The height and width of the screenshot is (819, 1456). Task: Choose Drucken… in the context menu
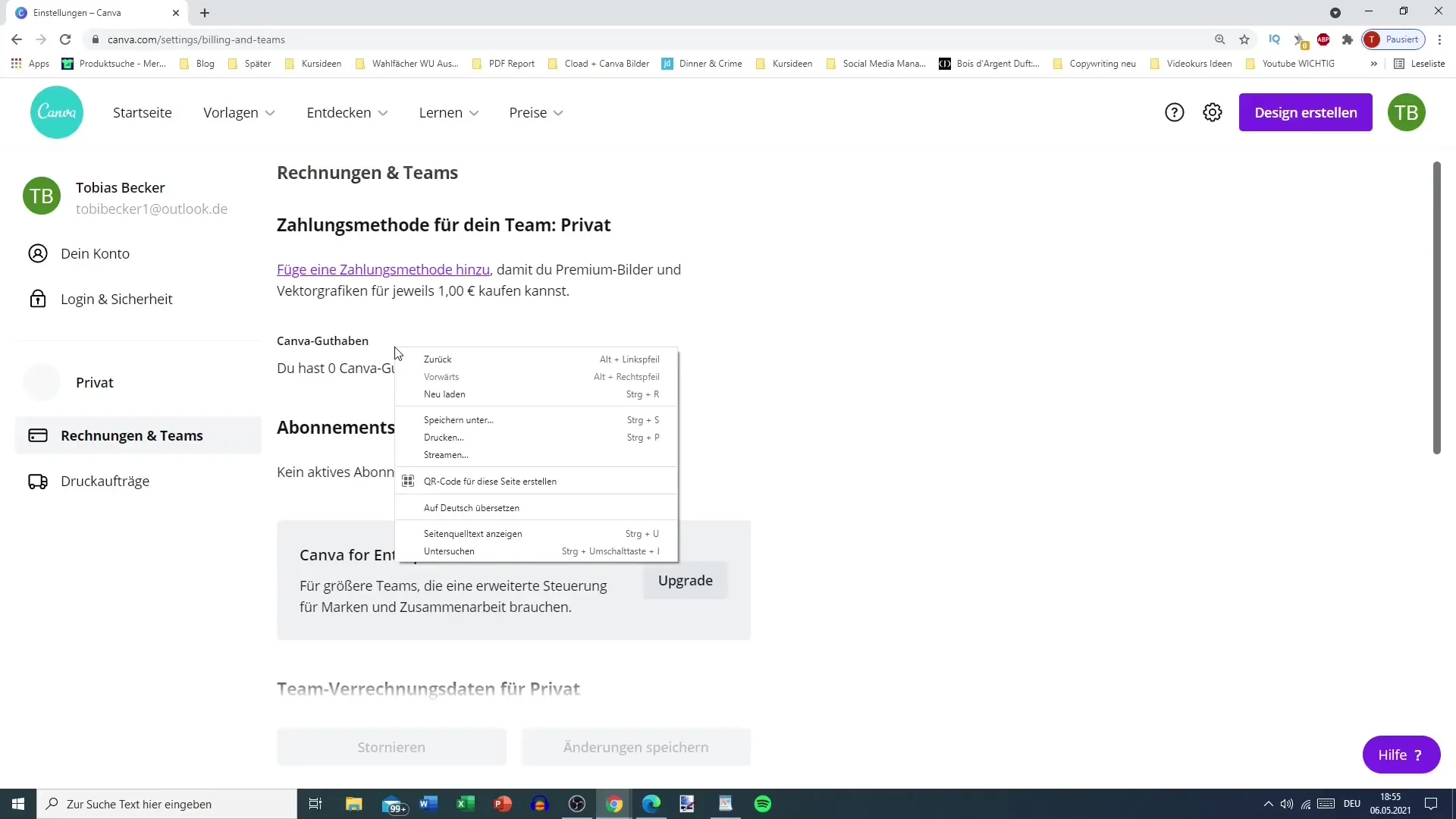pos(536,438)
